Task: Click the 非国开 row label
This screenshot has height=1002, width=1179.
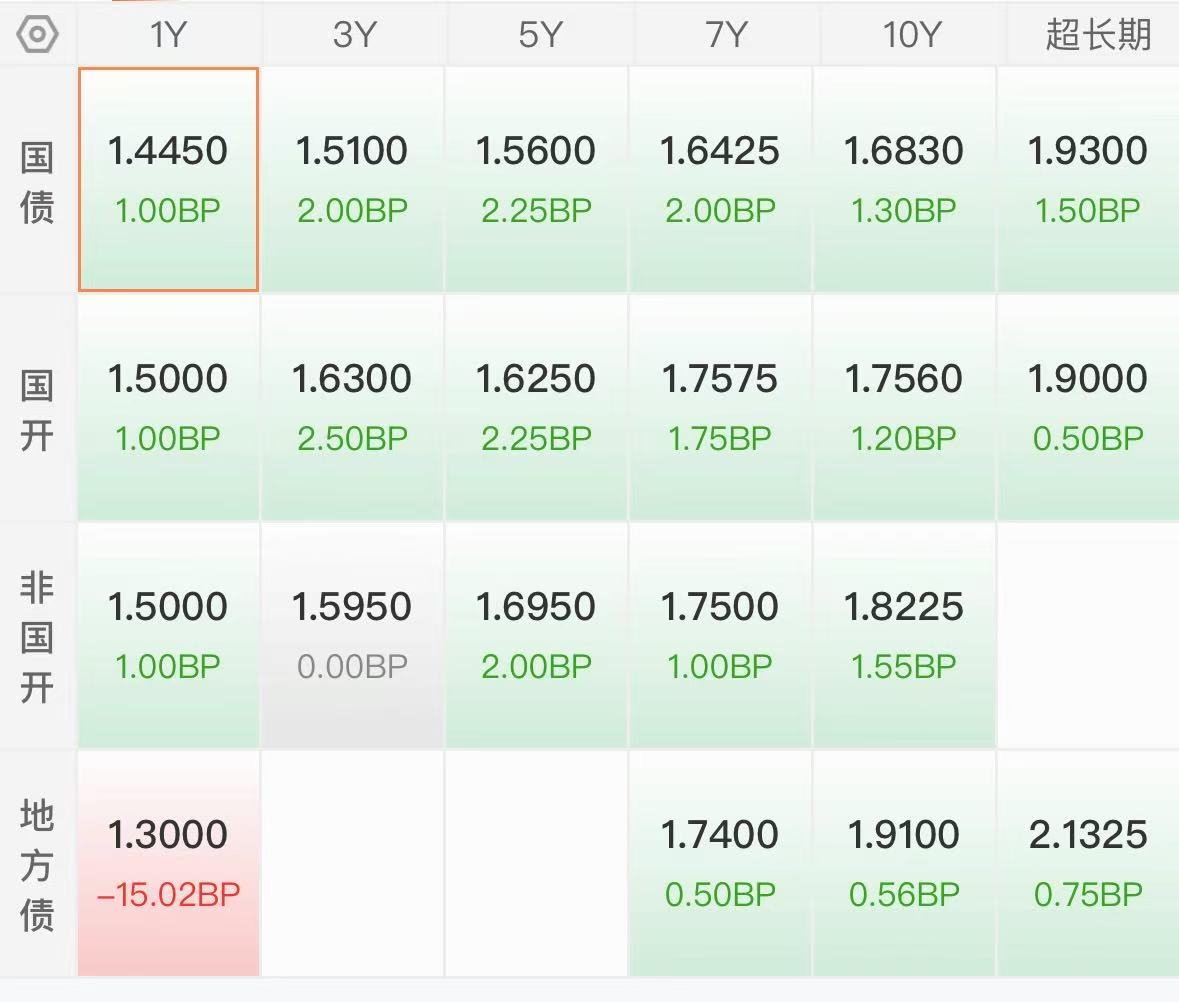Action: (37, 637)
